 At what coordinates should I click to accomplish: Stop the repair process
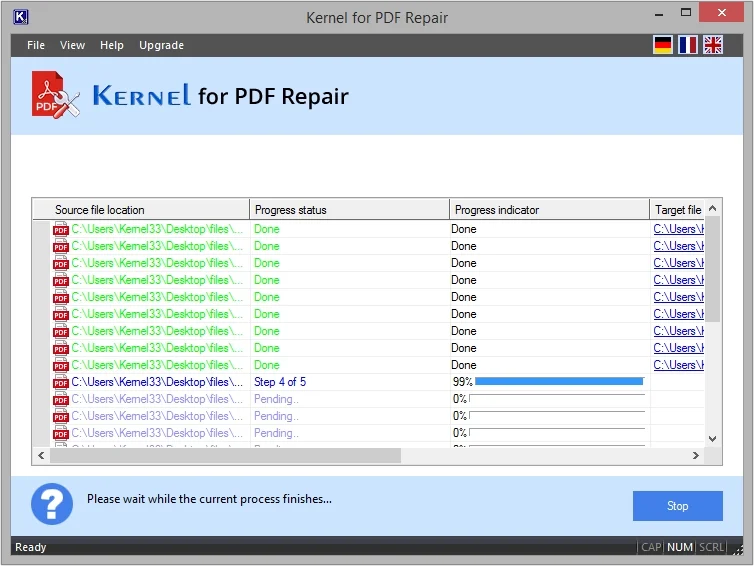(x=678, y=506)
